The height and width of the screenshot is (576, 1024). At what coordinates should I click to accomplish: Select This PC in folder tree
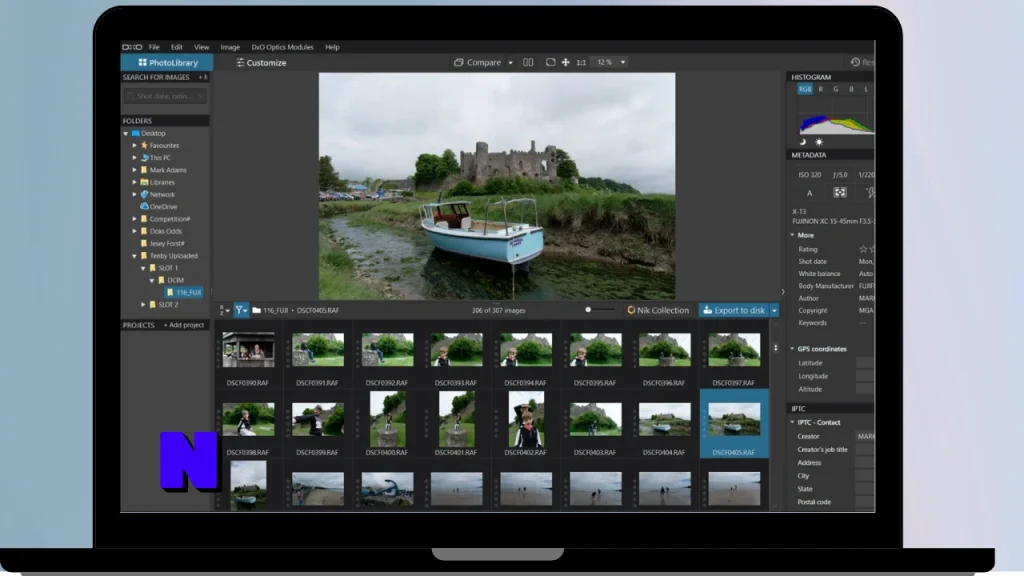[x=156, y=157]
